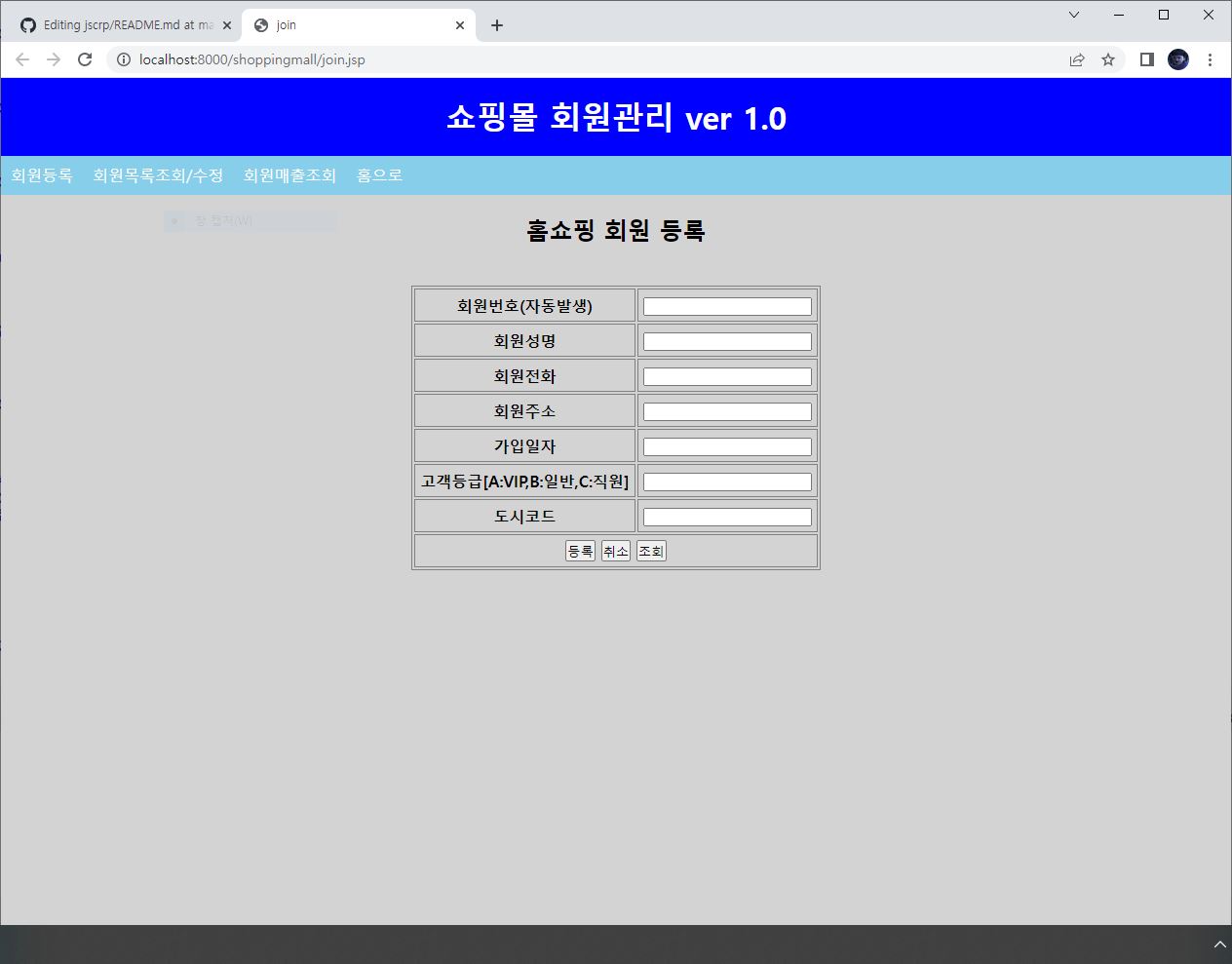Open 회원매출조회 in the navigation bar

[x=289, y=175]
